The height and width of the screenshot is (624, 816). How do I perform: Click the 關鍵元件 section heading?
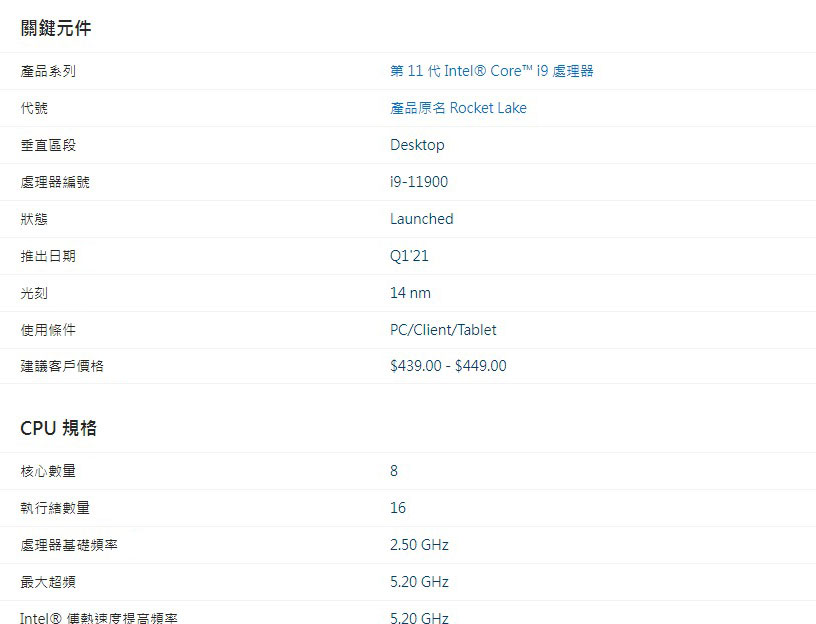56,28
